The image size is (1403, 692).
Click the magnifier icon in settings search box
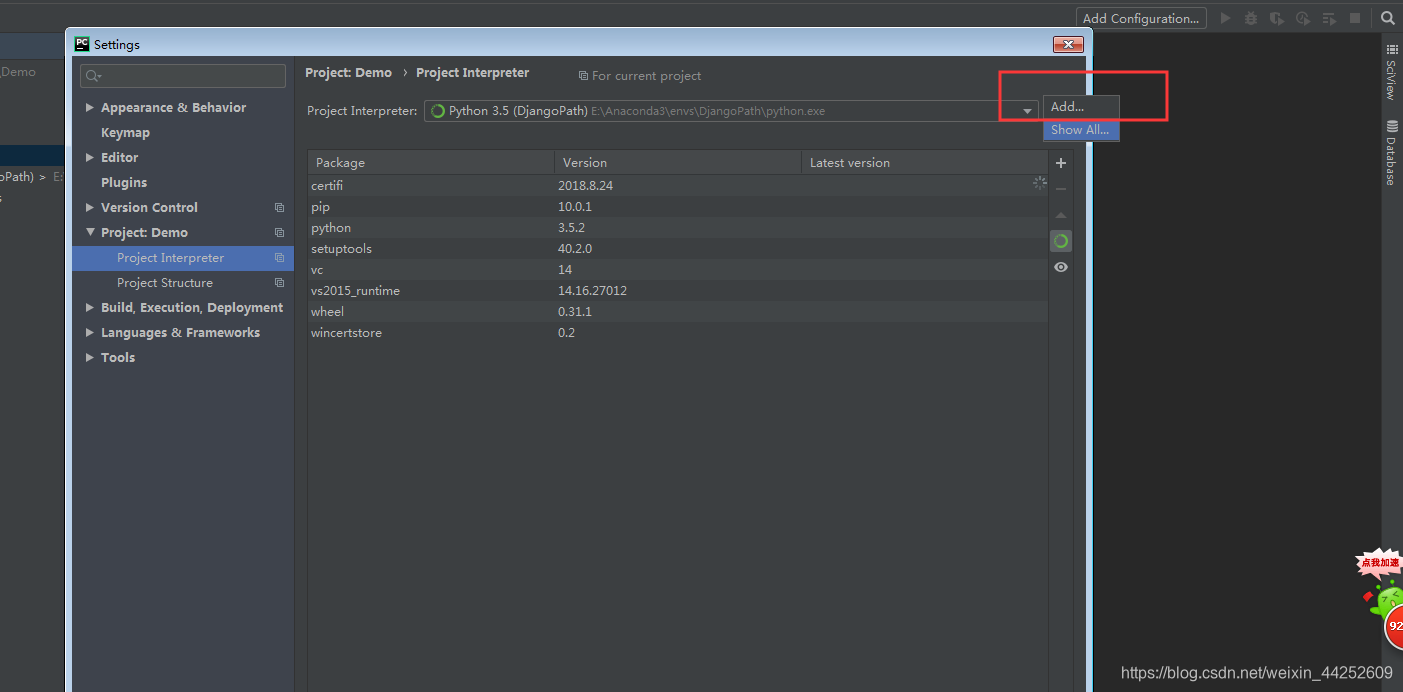click(x=93, y=76)
